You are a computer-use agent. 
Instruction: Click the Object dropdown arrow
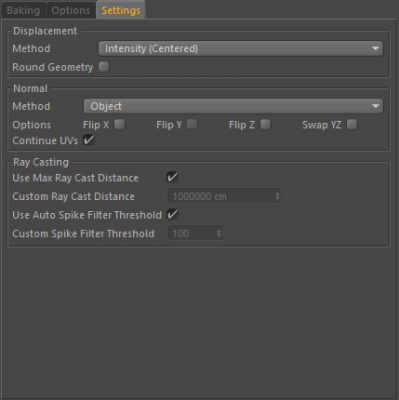coord(376,106)
